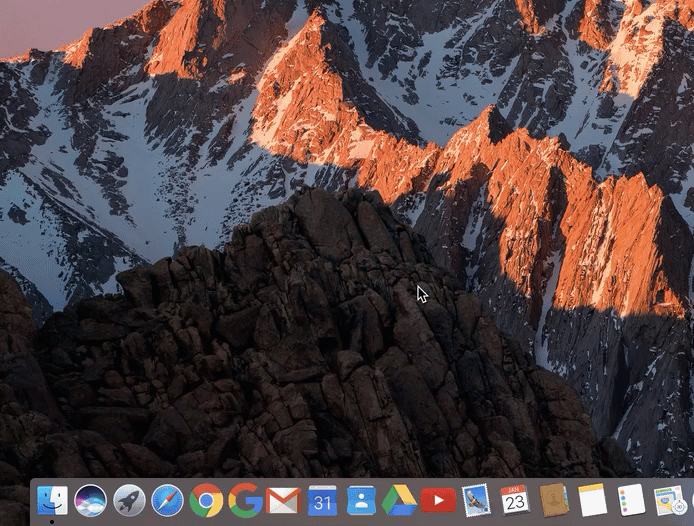The width and height of the screenshot is (694, 526).
Task: Open Launchpad rocket icon
Action: click(129, 500)
